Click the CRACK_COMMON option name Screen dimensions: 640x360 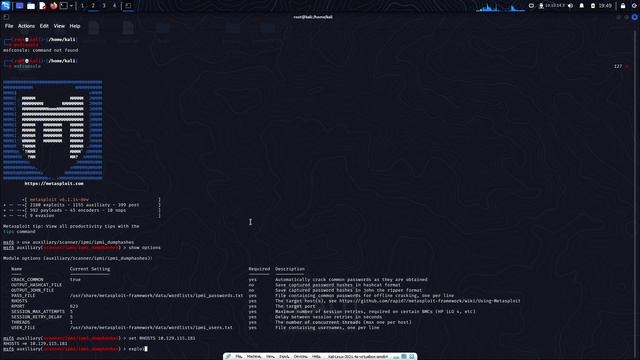[x=27, y=280]
